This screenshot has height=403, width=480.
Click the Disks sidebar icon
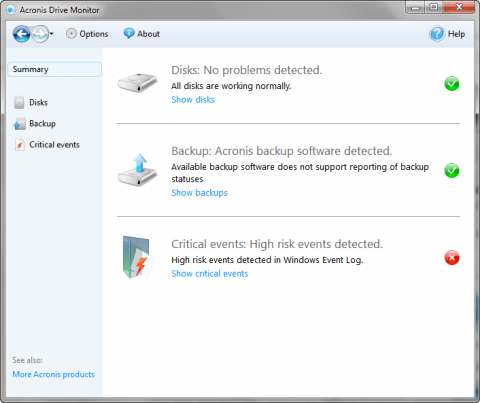click(19, 103)
